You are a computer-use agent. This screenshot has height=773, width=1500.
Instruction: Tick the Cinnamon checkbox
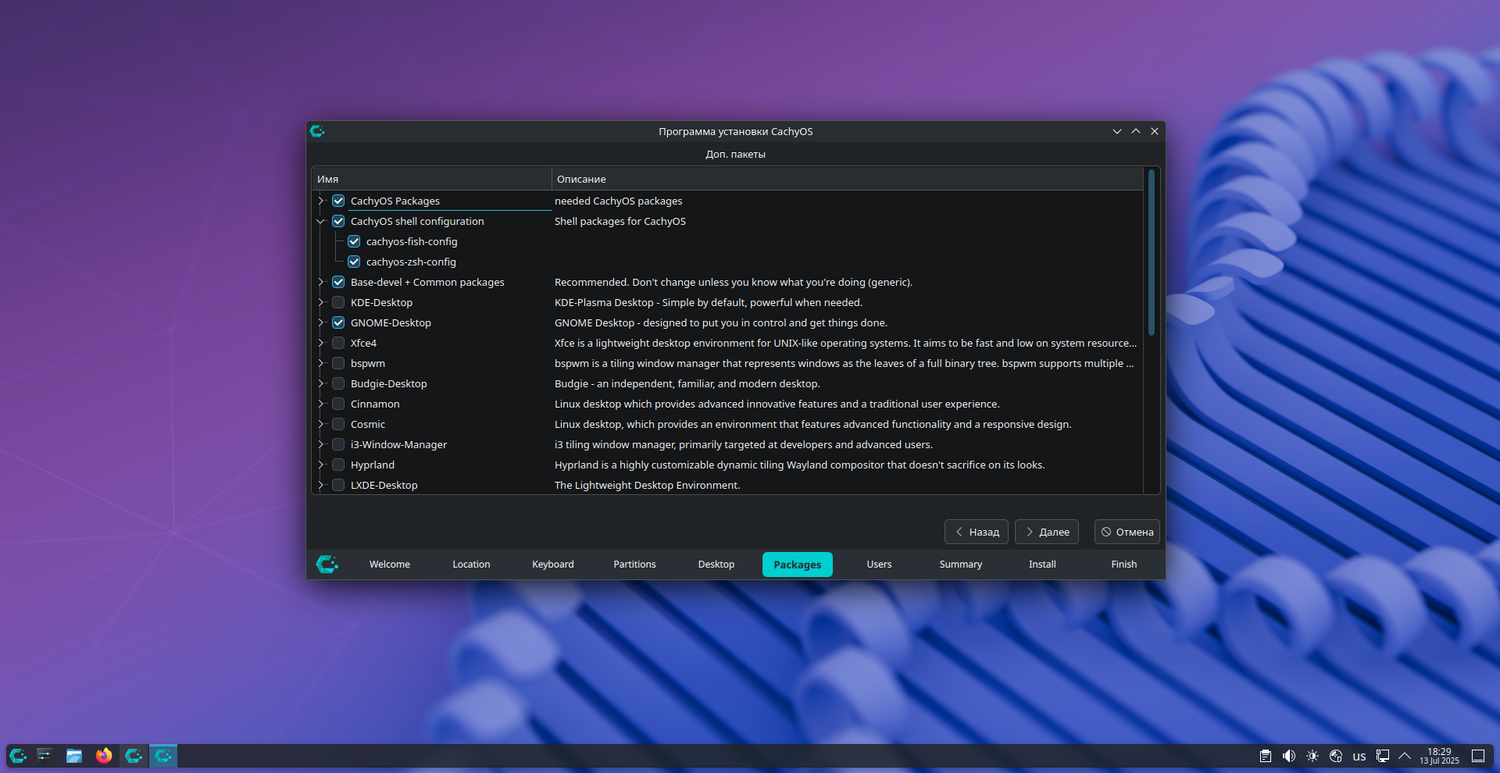(338, 404)
